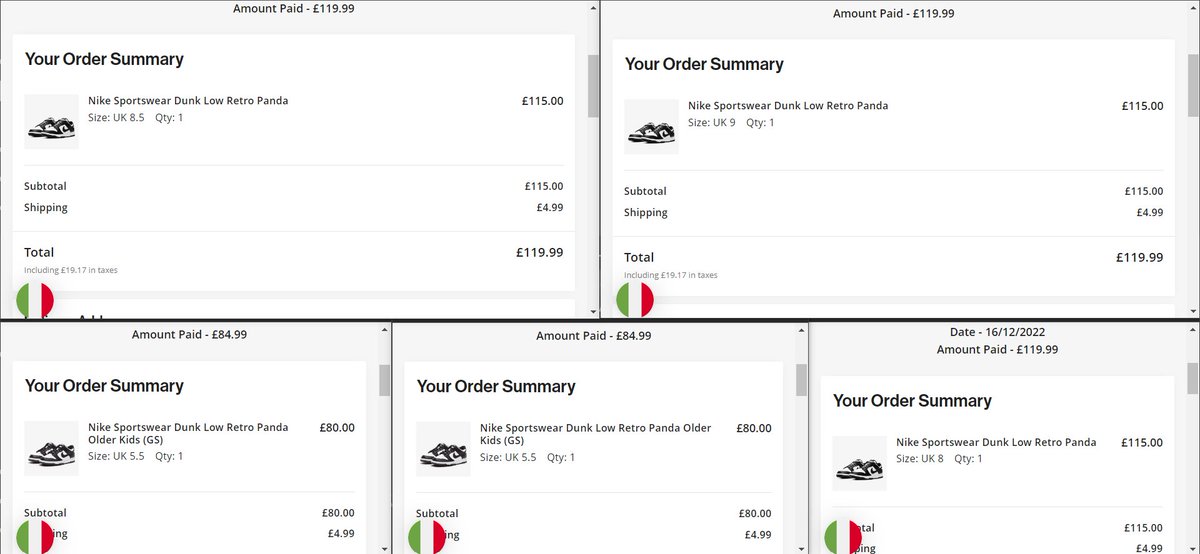Click the Italian flag icon in the UK 8.5 order panel

[x=35, y=300]
